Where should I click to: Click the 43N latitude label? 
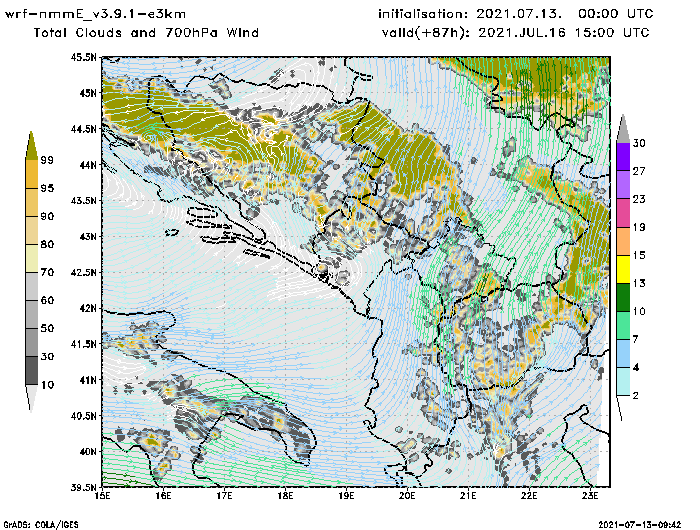(87, 236)
